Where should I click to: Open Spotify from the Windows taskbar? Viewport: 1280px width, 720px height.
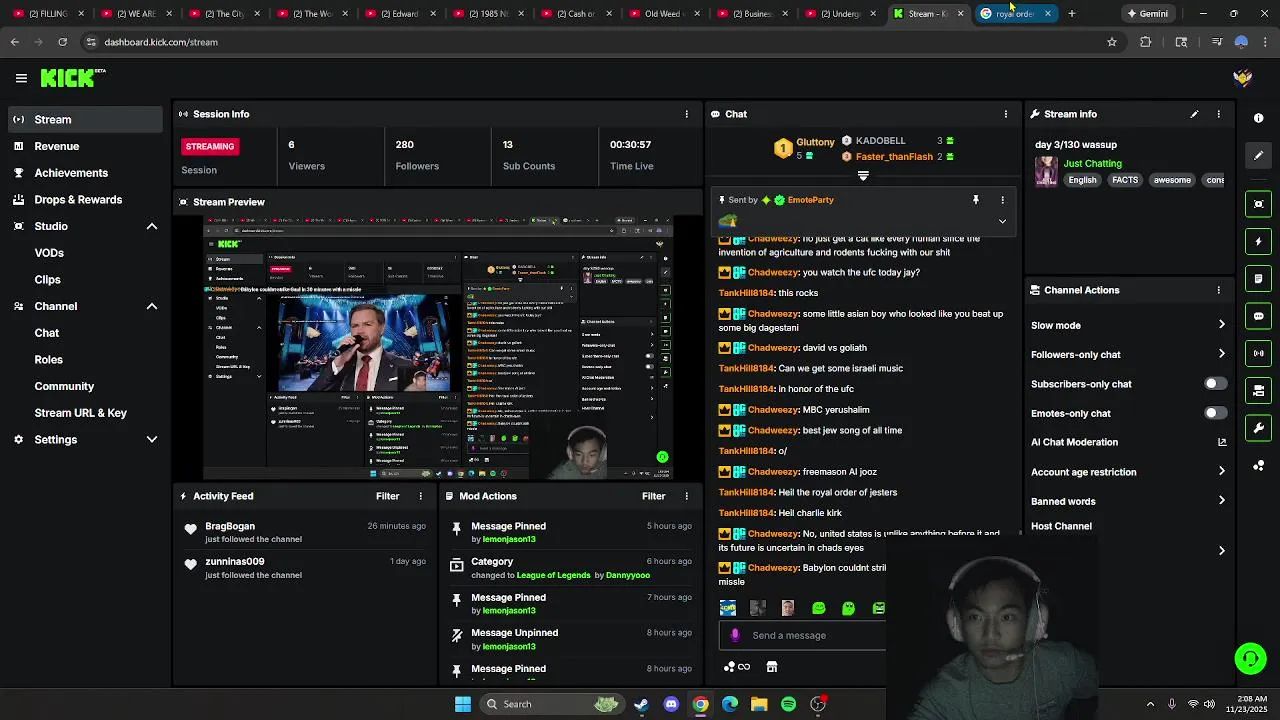[788, 704]
